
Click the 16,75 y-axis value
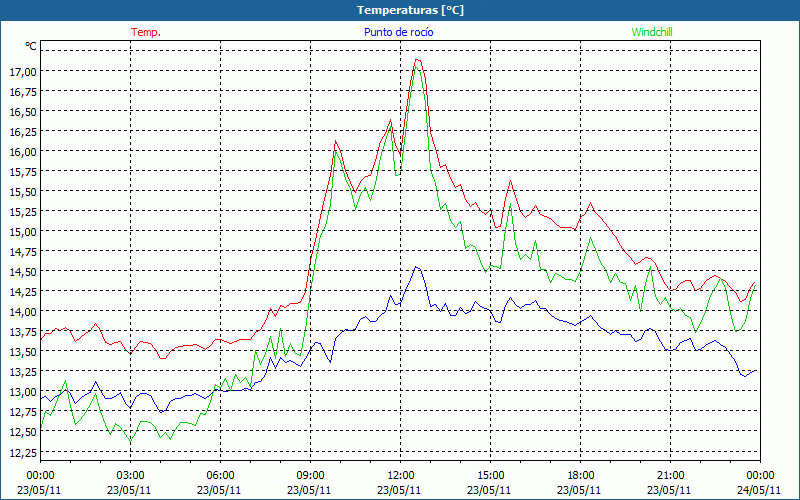22,91
